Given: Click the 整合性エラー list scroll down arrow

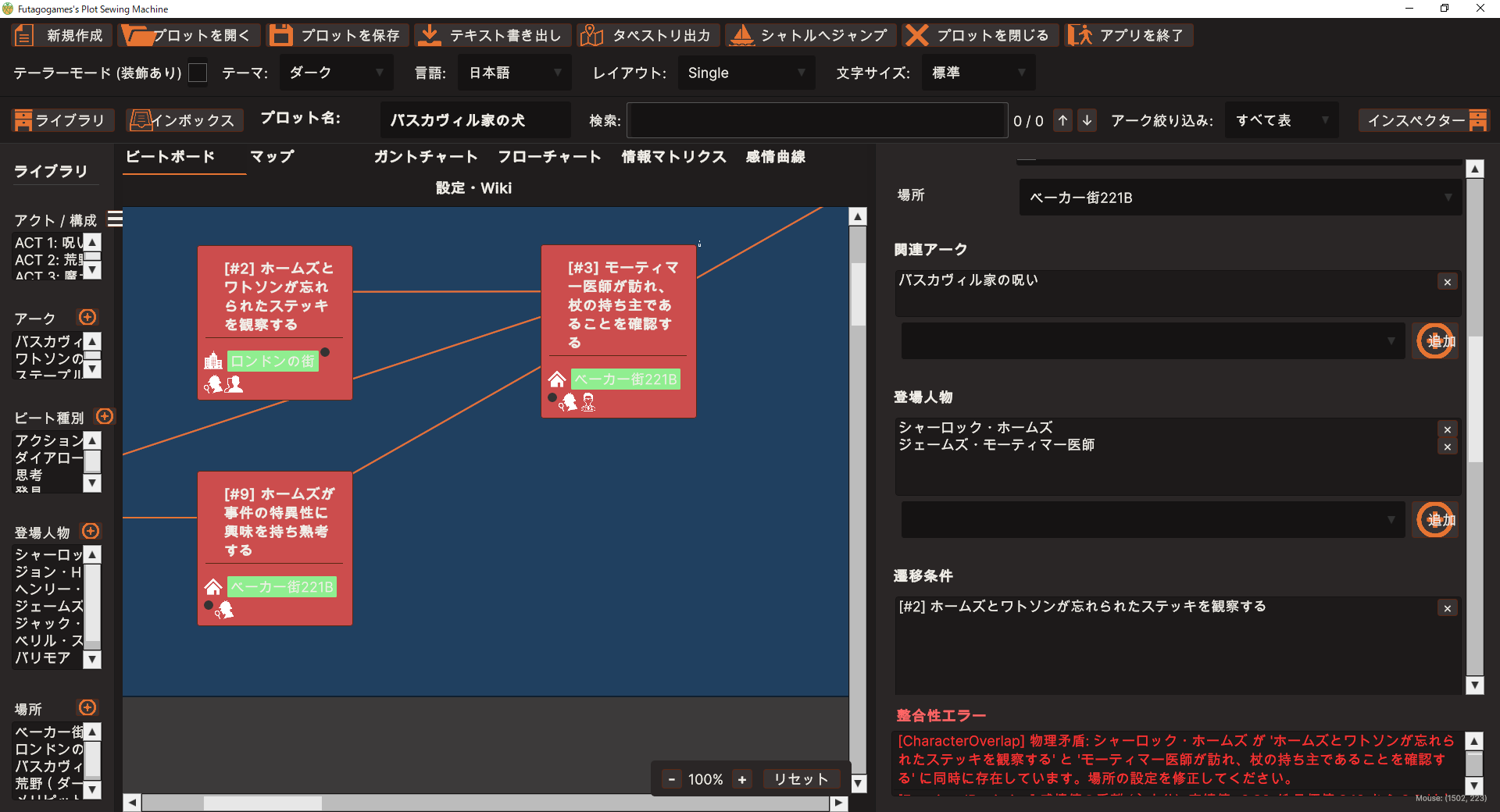Looking at the screenshot, I should [x=1474, y=786].
